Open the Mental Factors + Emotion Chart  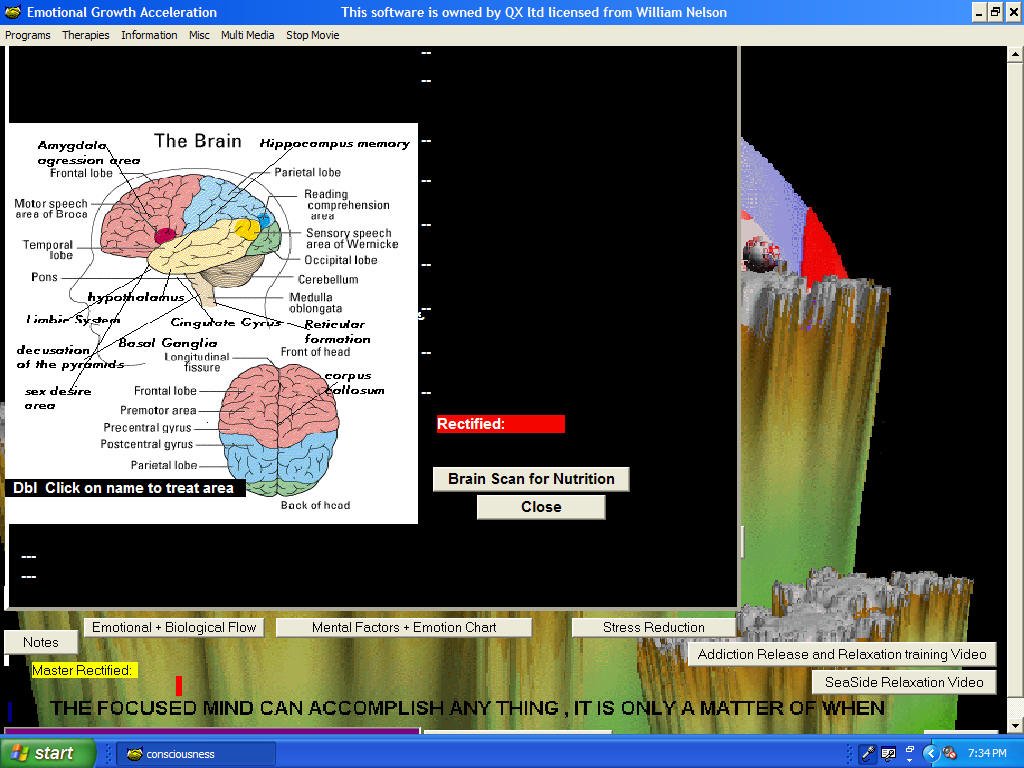(x=404, y=627)
